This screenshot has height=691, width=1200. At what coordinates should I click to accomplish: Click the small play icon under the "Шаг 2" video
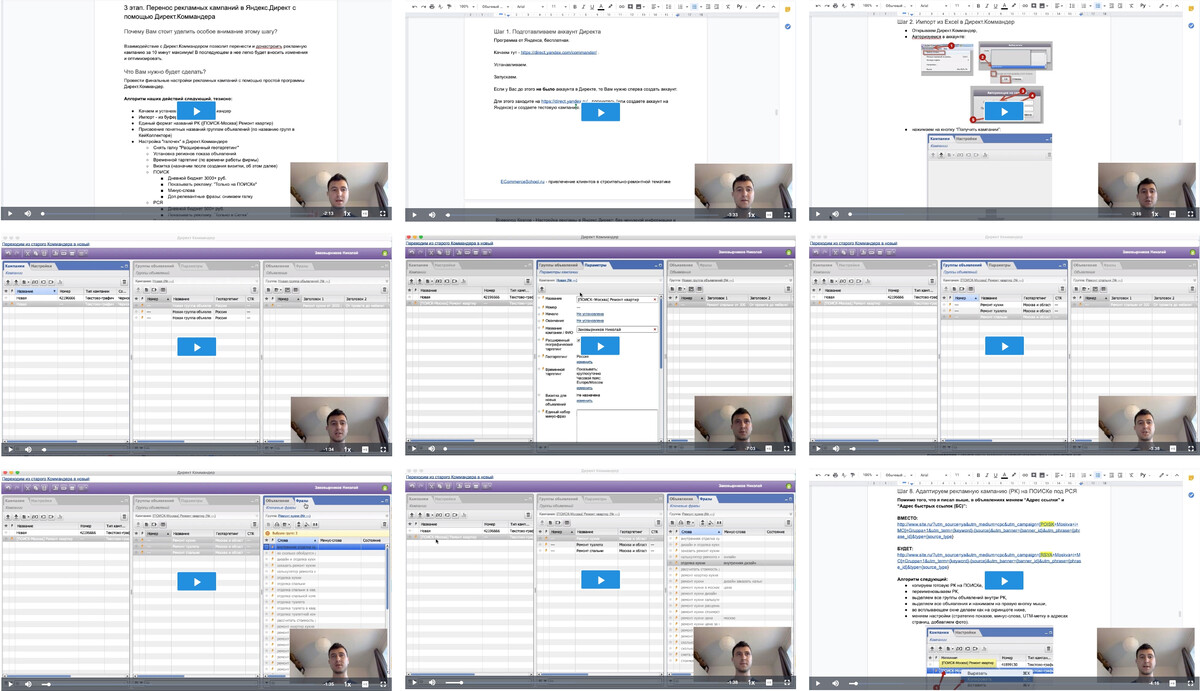[818, 213]
